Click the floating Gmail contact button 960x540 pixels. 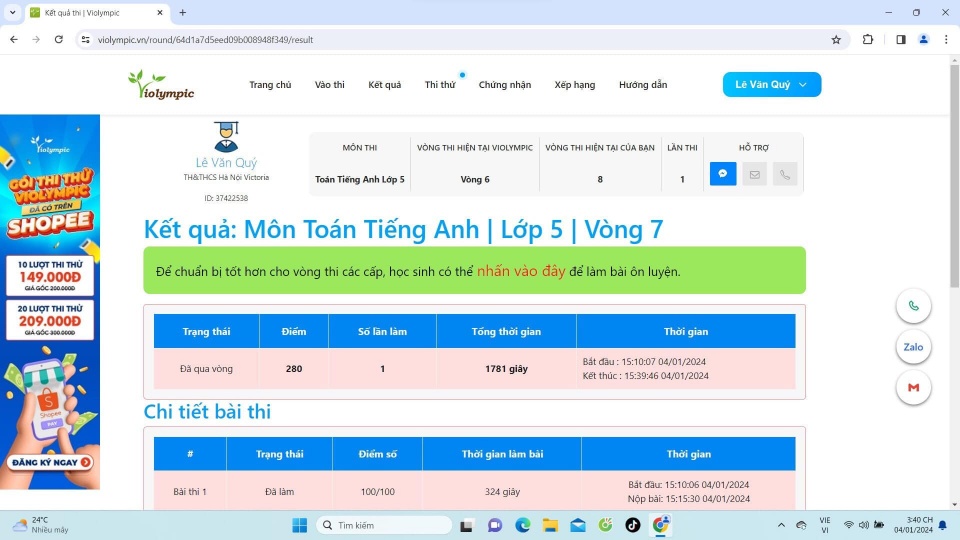pos(913,387)
